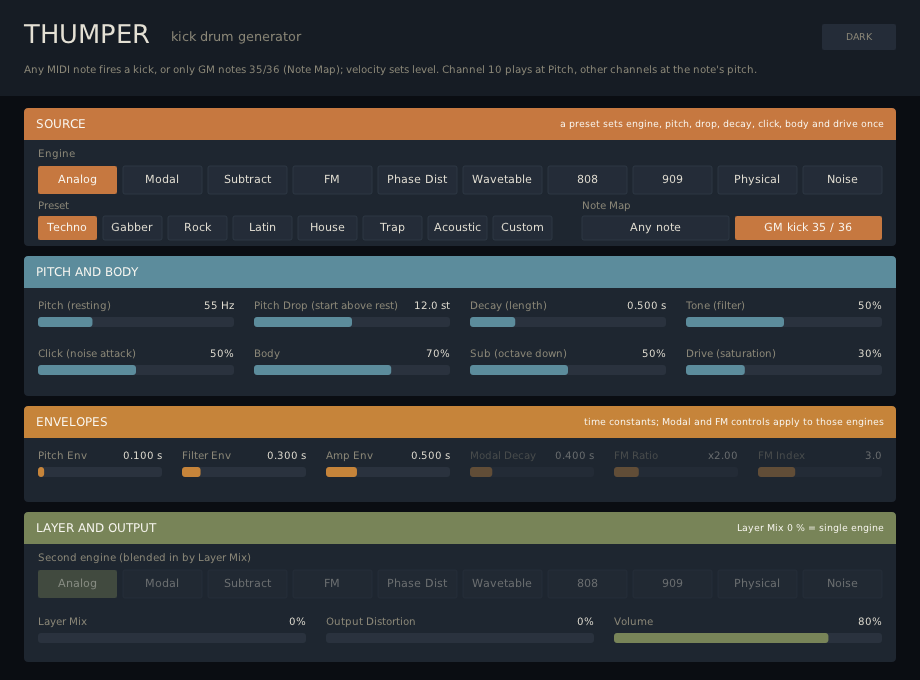
Task: Choose Wavetable as the second engine
Action: (502, 584)
